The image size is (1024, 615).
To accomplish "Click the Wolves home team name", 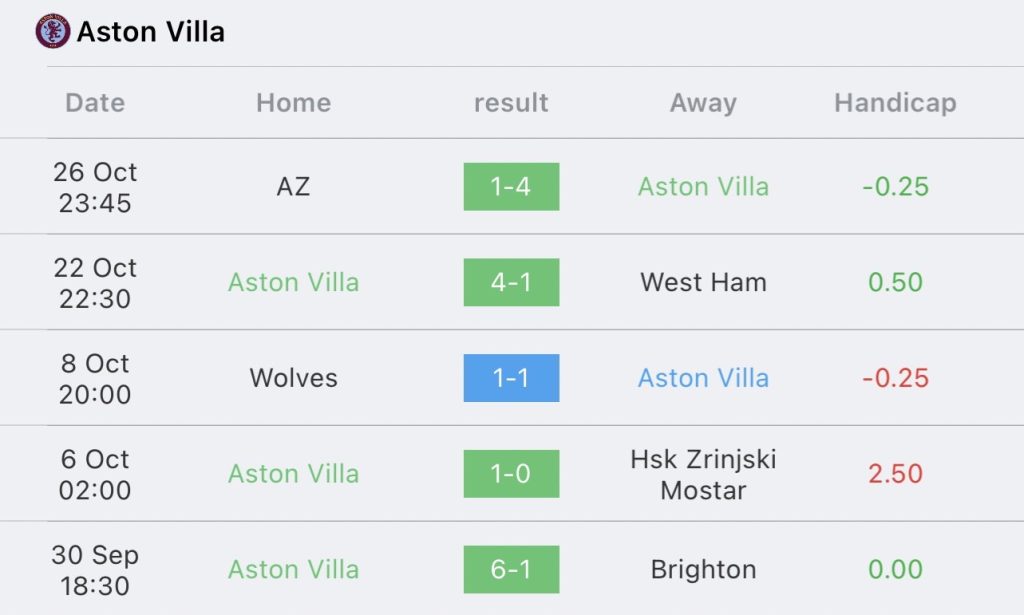I will pos(293,378).
